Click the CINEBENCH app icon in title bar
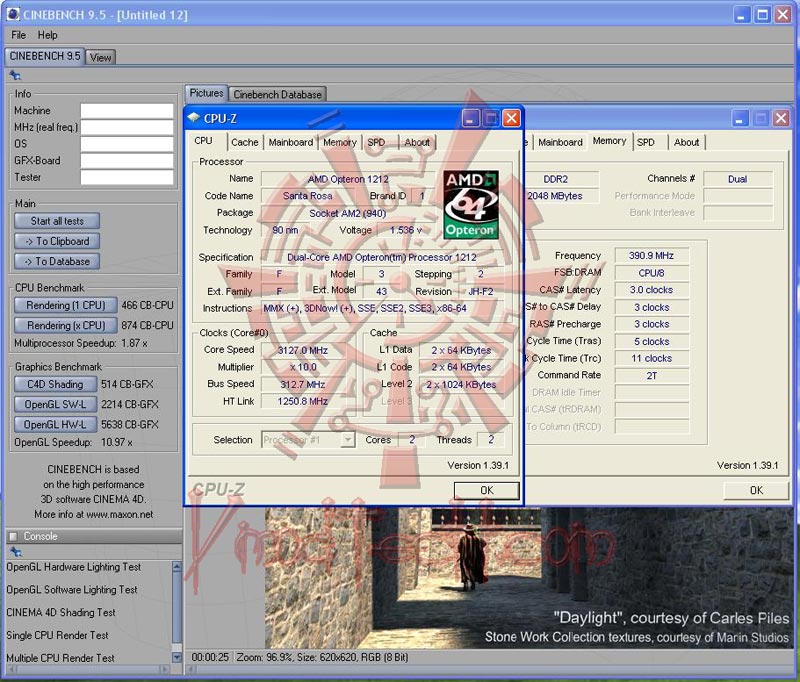Image resolution: width=800 pixels, height=682 pixels. (12, 14)
